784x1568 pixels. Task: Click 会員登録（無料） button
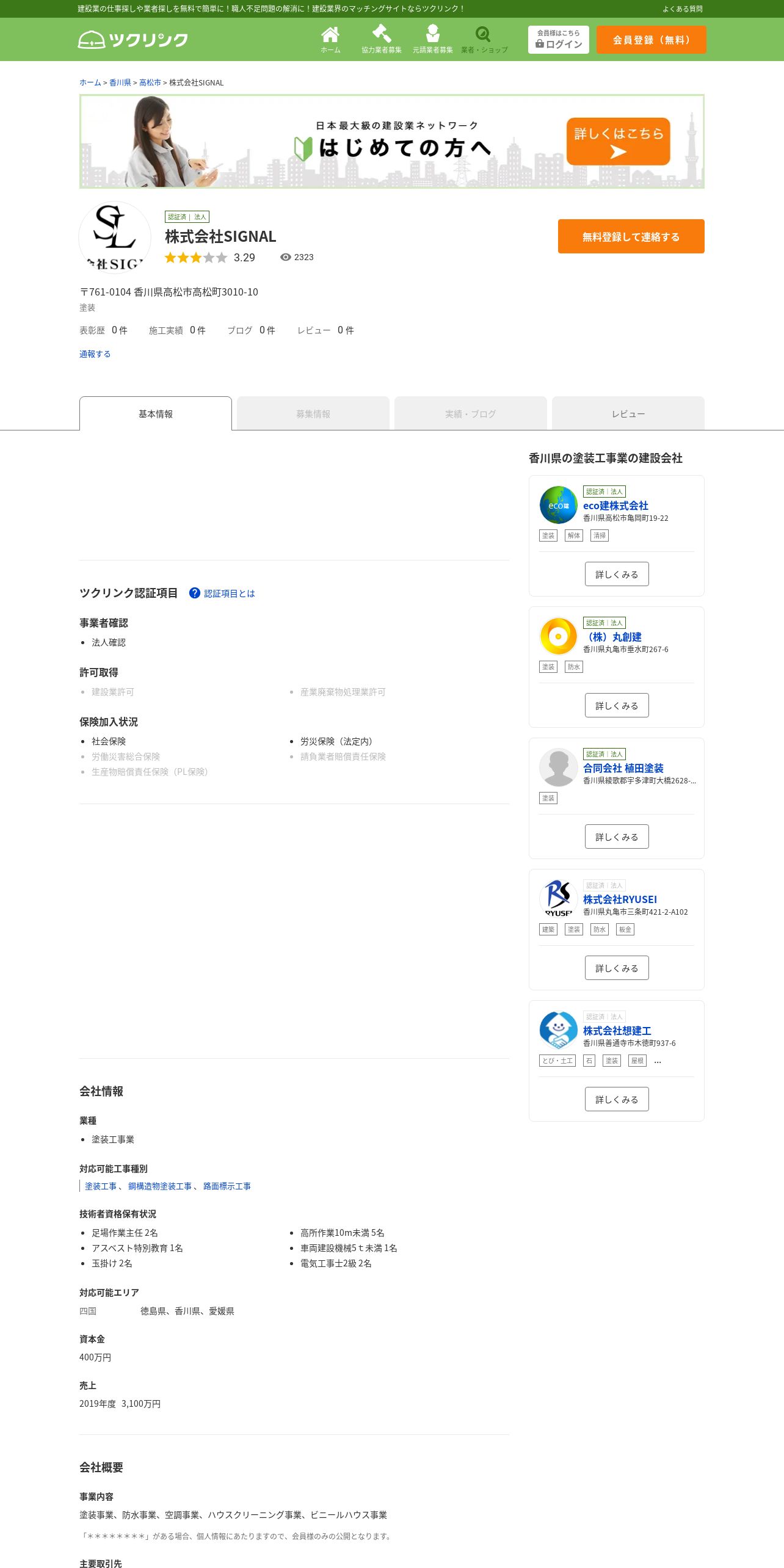[652, 40]
